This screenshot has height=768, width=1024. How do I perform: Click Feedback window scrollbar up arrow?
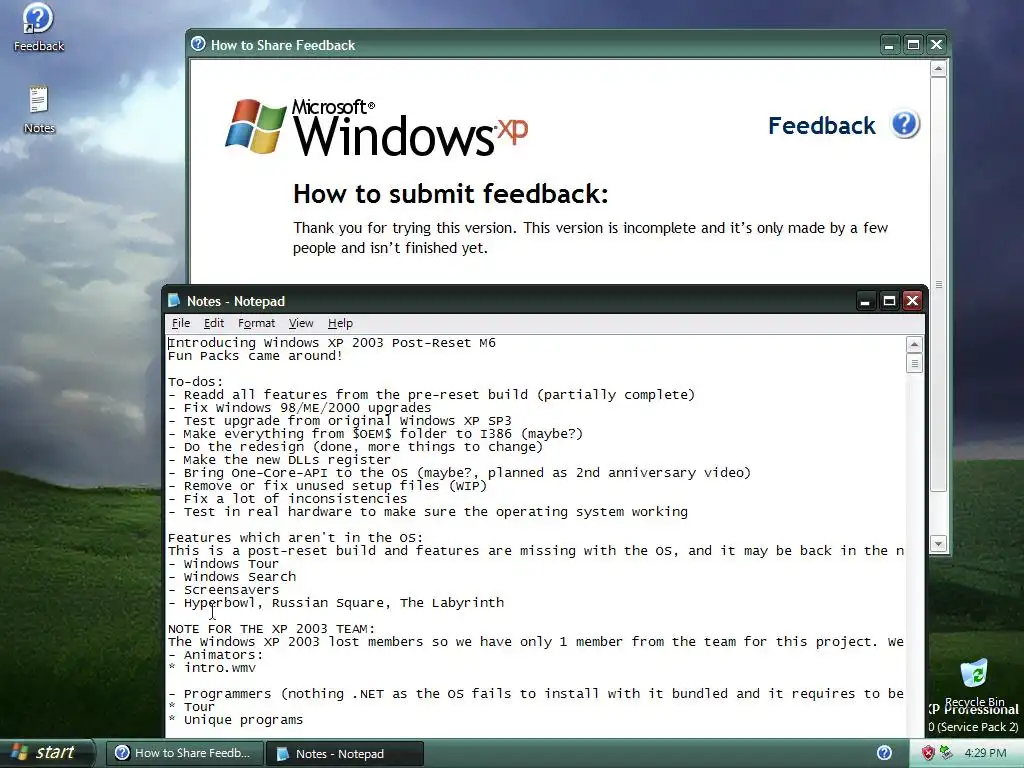pos(938,69)
